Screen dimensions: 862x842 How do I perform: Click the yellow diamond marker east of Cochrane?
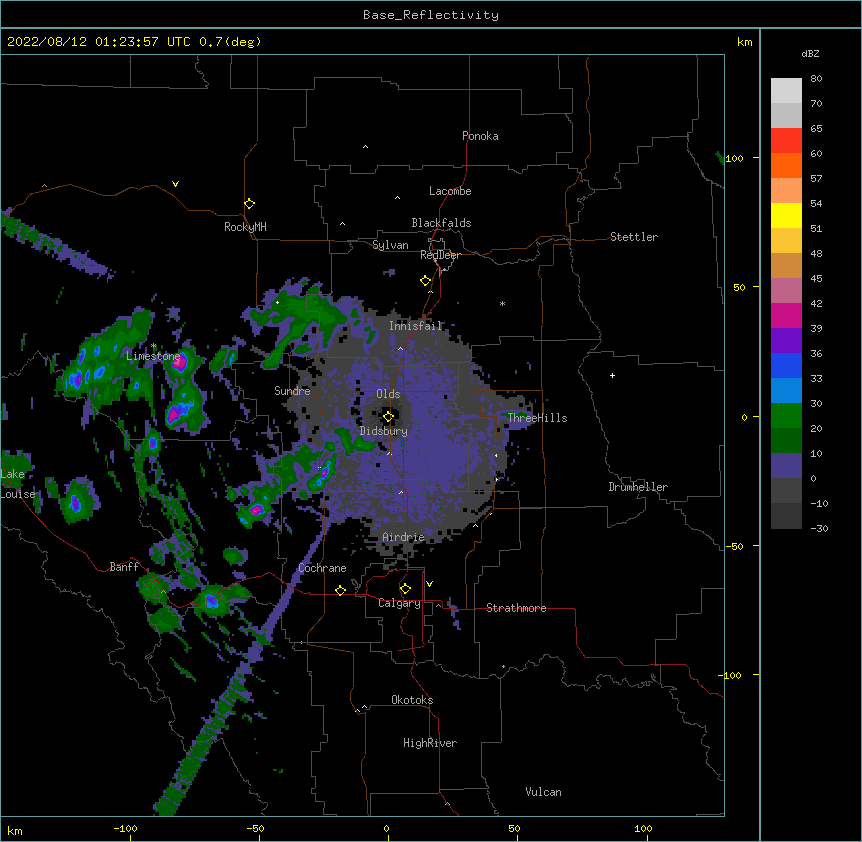(x=340, y=590)
